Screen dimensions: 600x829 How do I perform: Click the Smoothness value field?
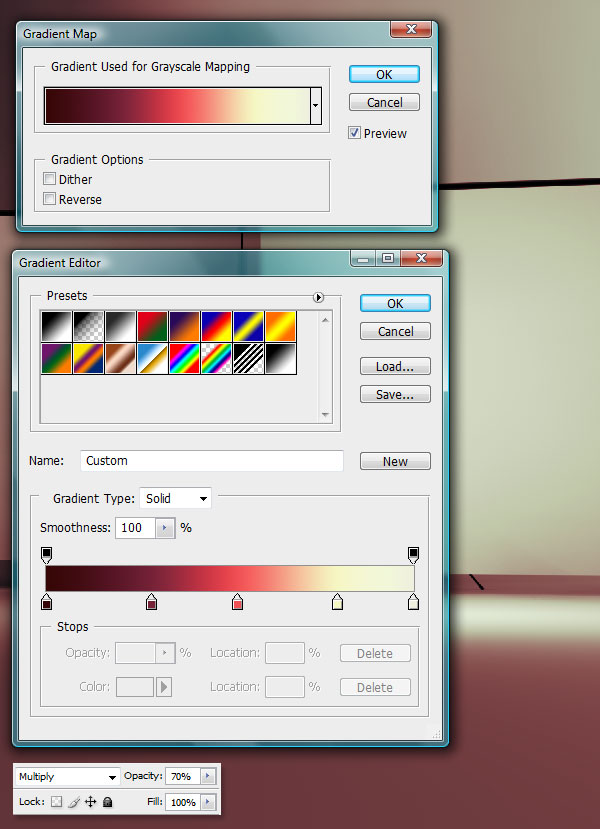135,528
